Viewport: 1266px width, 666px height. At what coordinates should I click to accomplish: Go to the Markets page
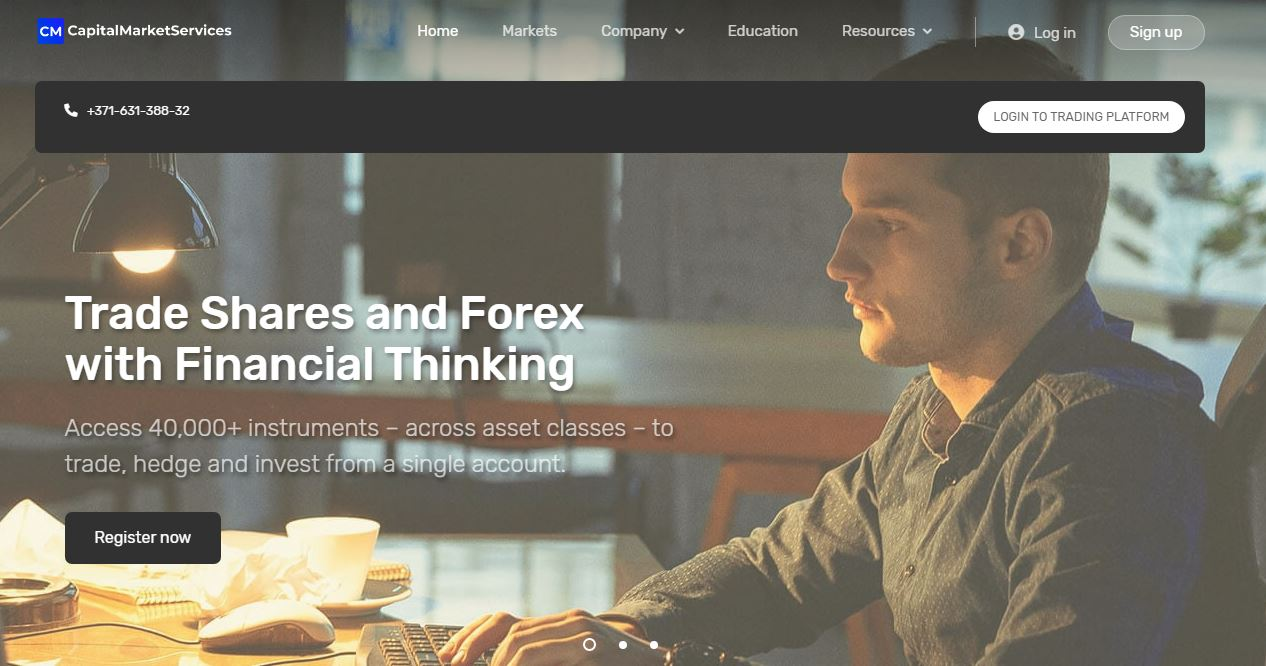(x=529, y=31)
